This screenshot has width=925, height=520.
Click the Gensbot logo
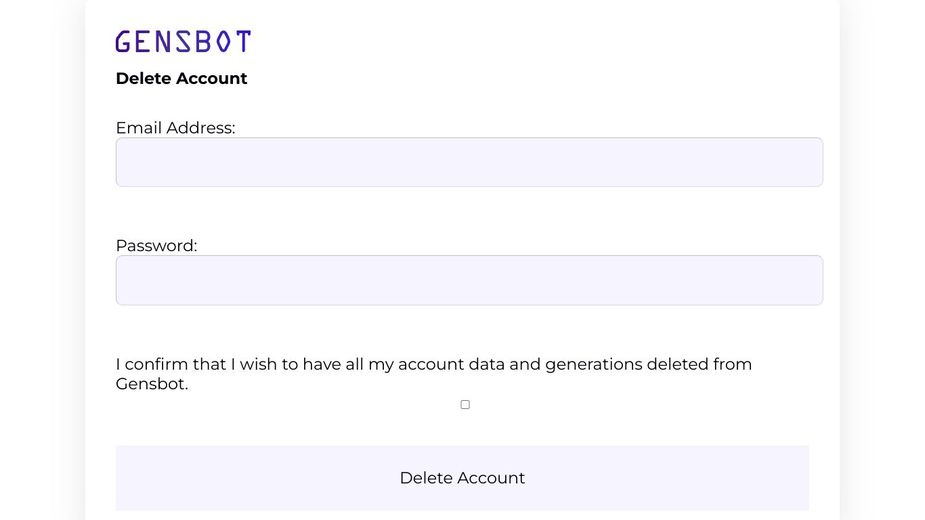(183, 41)
